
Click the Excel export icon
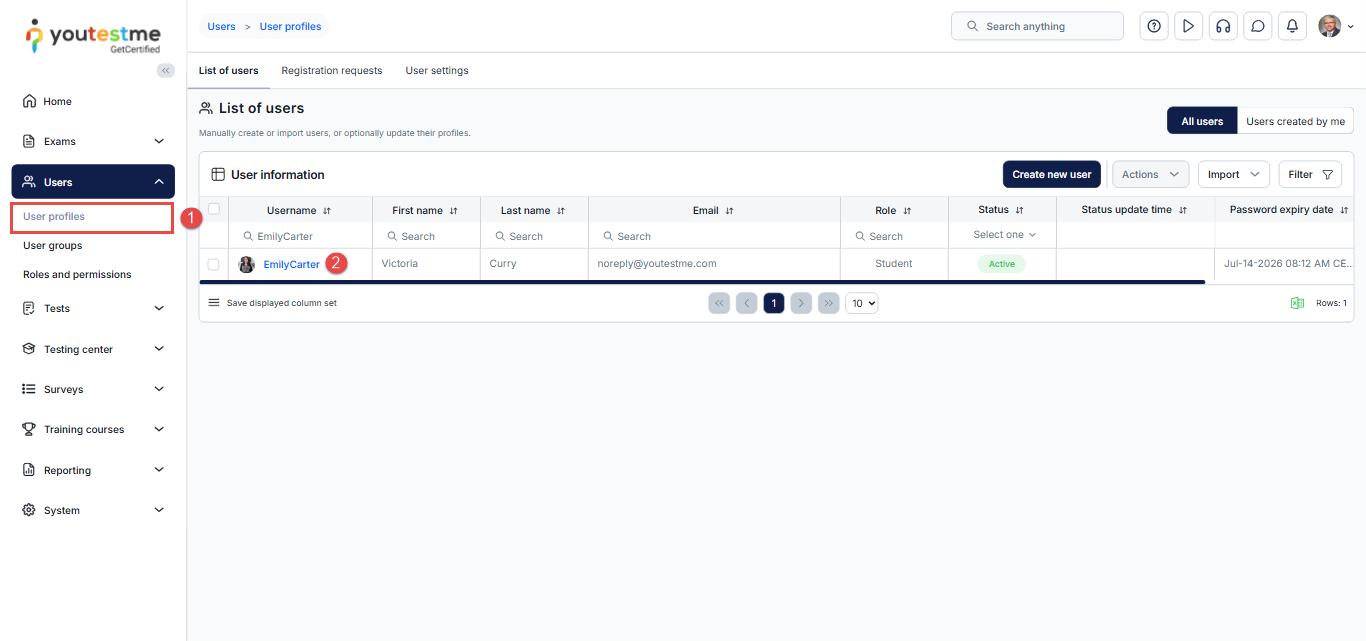(1297, 303)
